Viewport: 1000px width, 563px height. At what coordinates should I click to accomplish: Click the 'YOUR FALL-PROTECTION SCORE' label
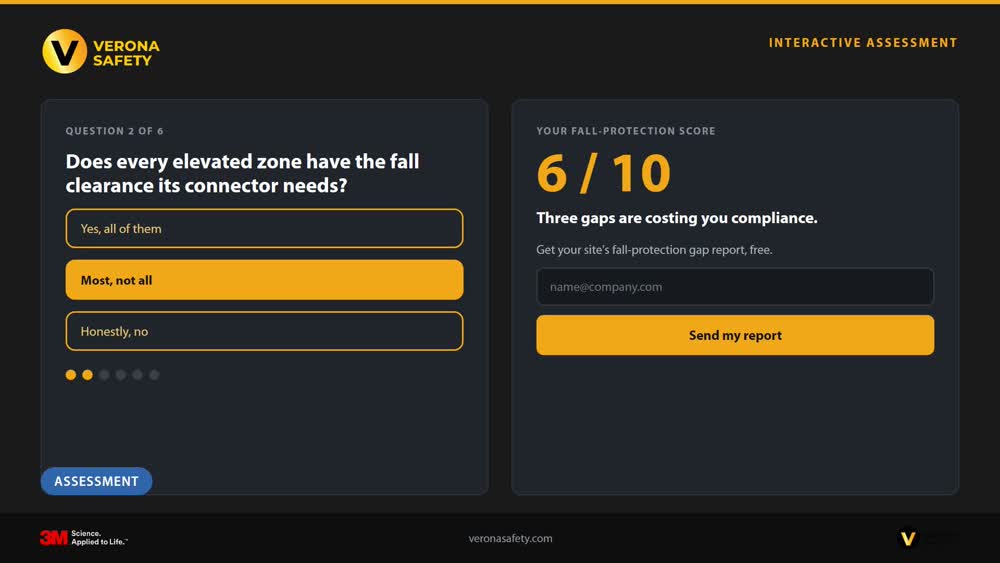pyautogui.click(x=626, y=131)
